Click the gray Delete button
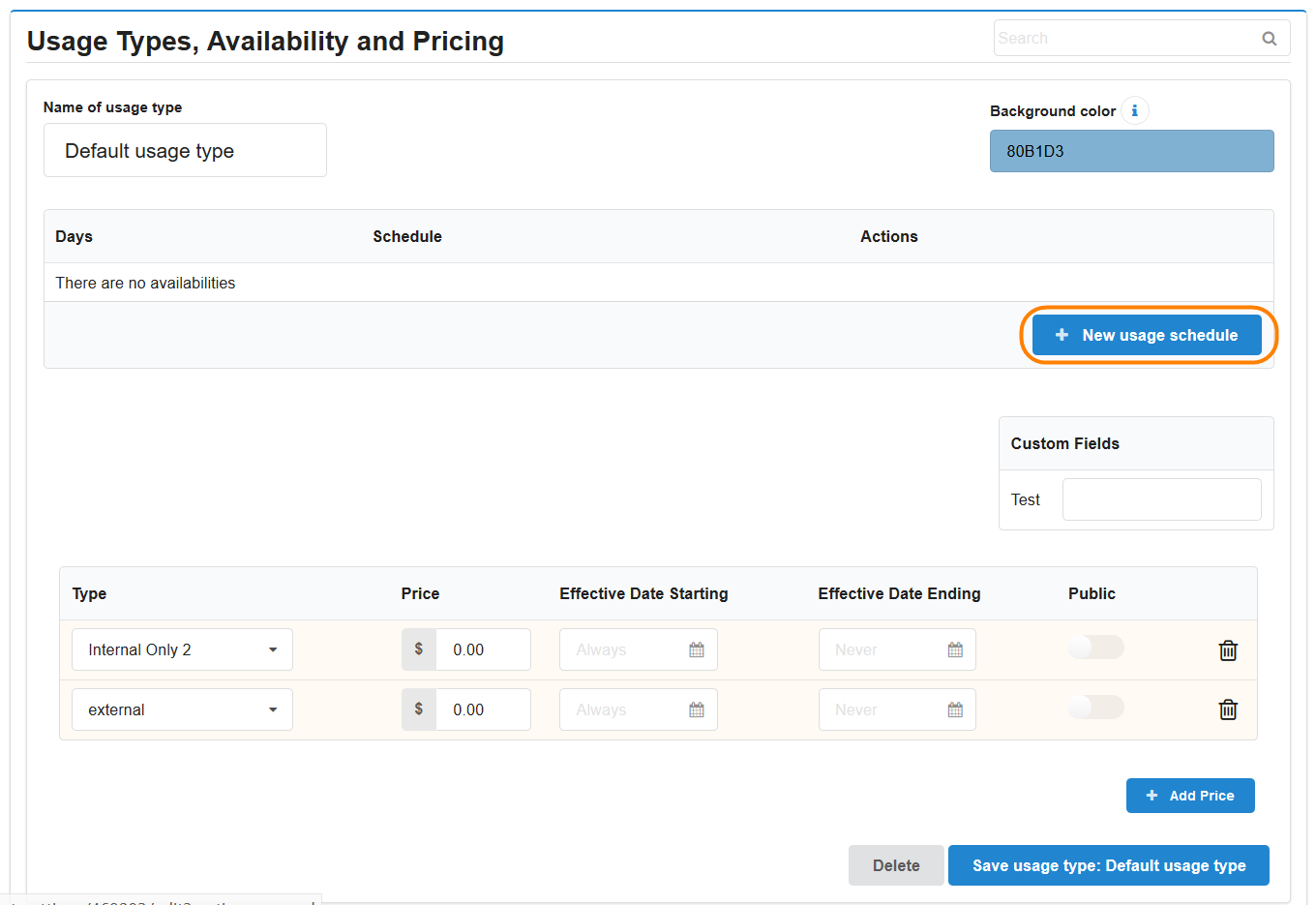 tap(896, 865)
